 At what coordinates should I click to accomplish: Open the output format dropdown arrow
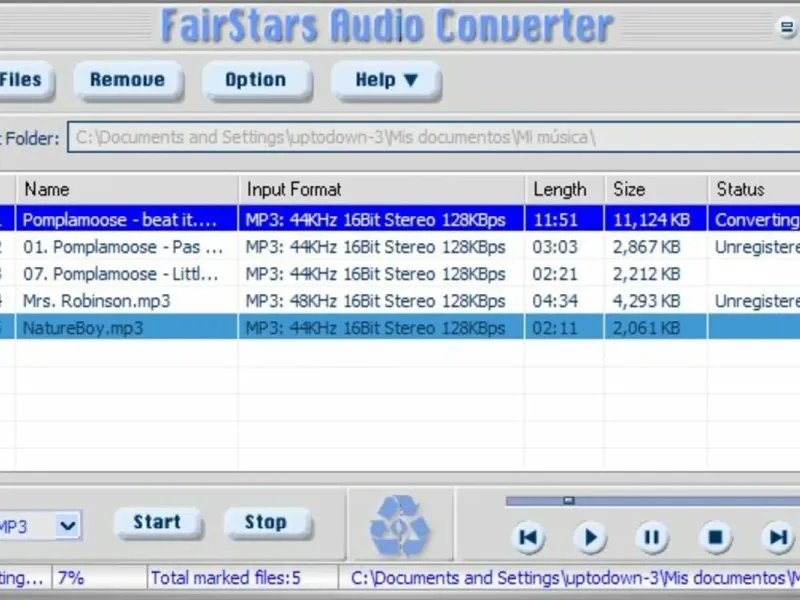(x=67, y=525)
